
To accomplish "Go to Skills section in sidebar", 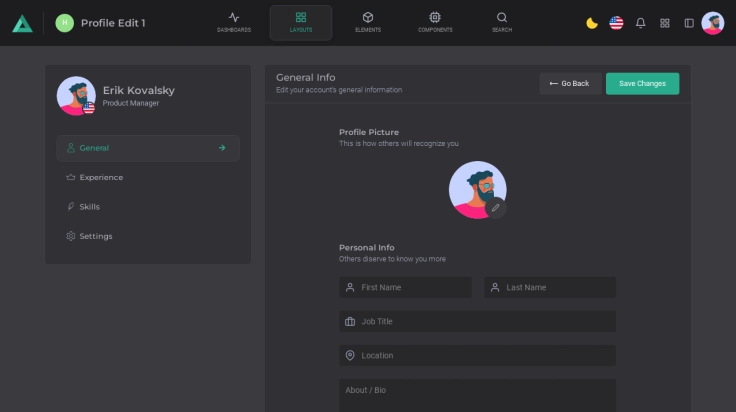I will pos(90,207).
